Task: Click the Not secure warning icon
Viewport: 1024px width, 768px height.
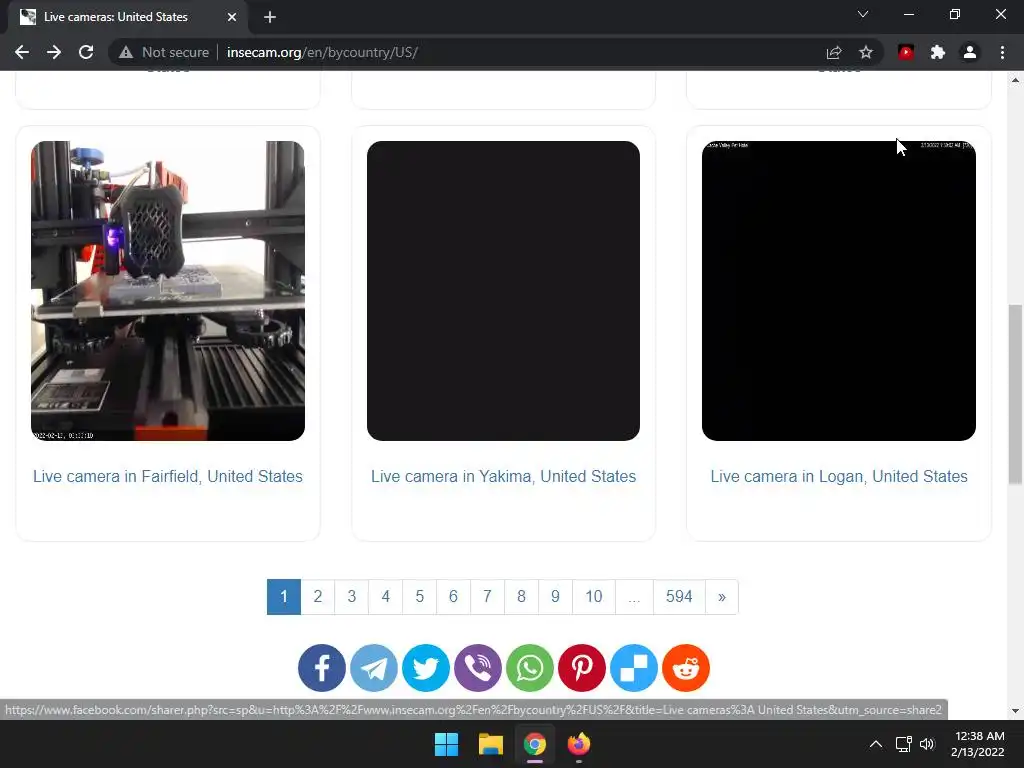Action: [126, 52]
